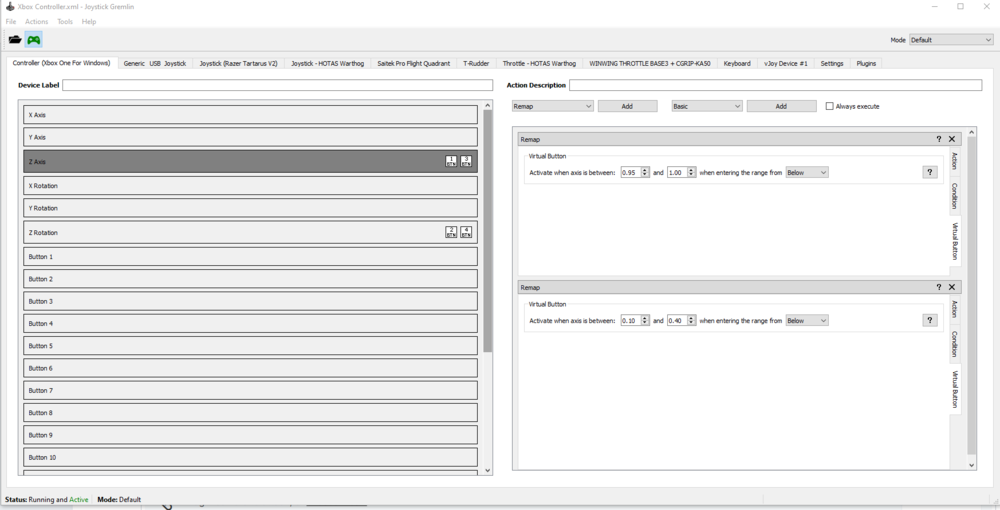Remove the first Remap action with X
Screen dimensions: 1000x510
(952, 139)
